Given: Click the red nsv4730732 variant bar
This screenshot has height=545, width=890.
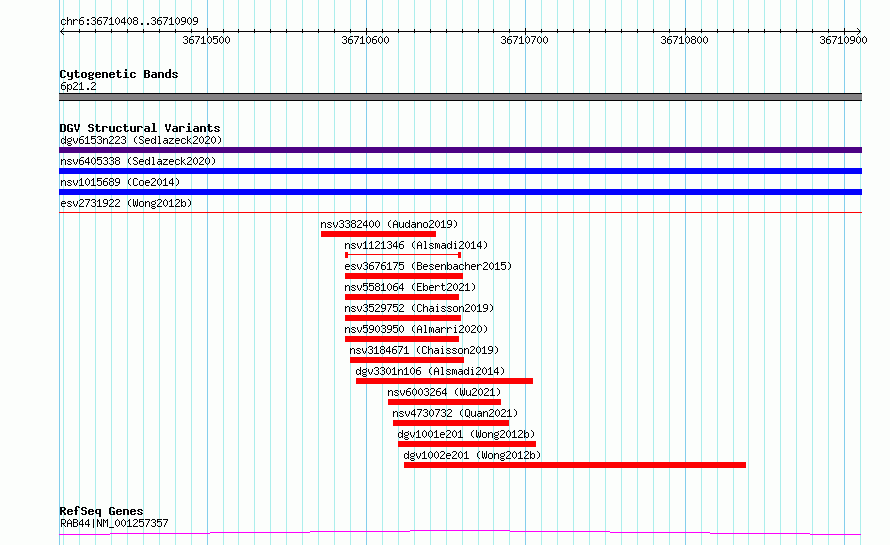Looking at the screenshot, I should click(451, 423).
